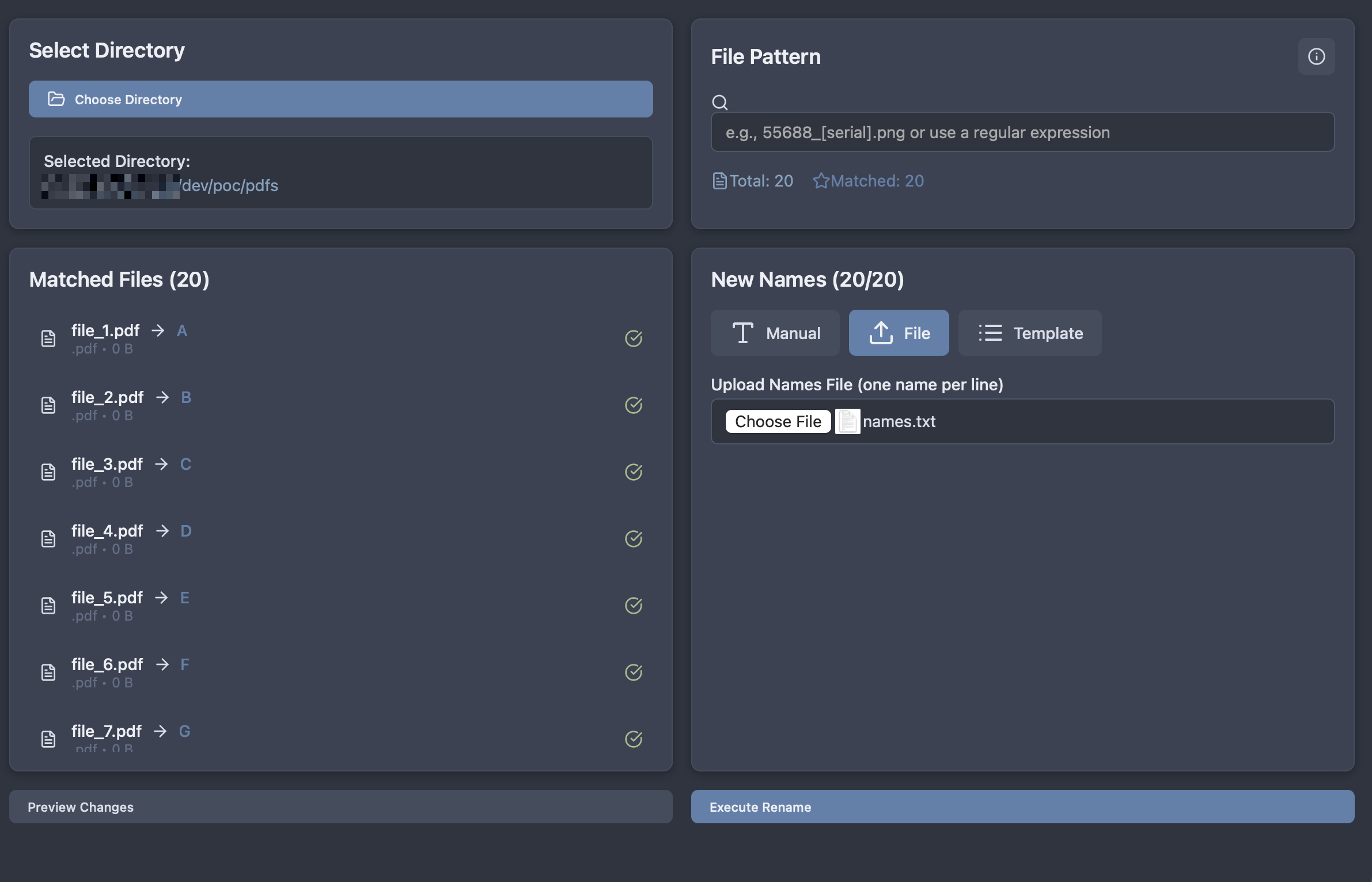
Task: Click the file icon next to Total: 20
Action: (719, 181)
